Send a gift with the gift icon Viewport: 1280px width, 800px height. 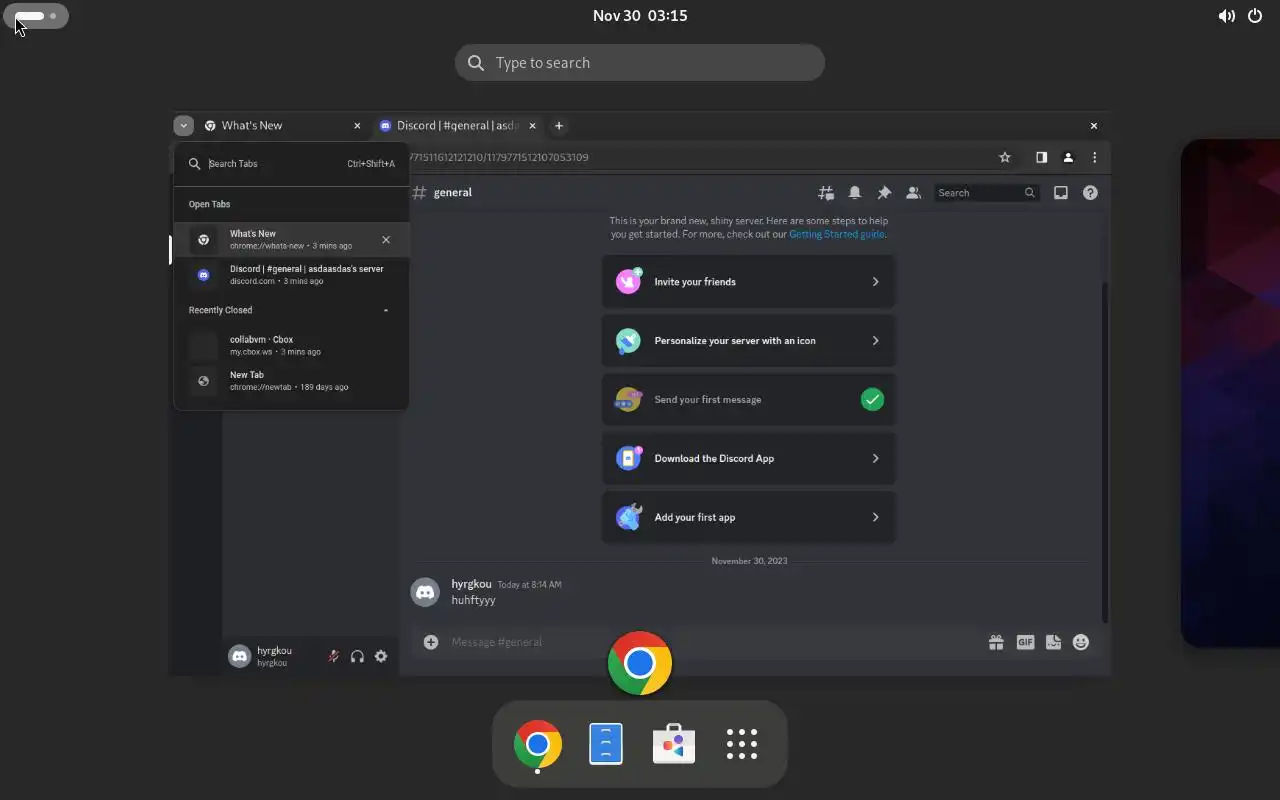click(x=996, y=643)
